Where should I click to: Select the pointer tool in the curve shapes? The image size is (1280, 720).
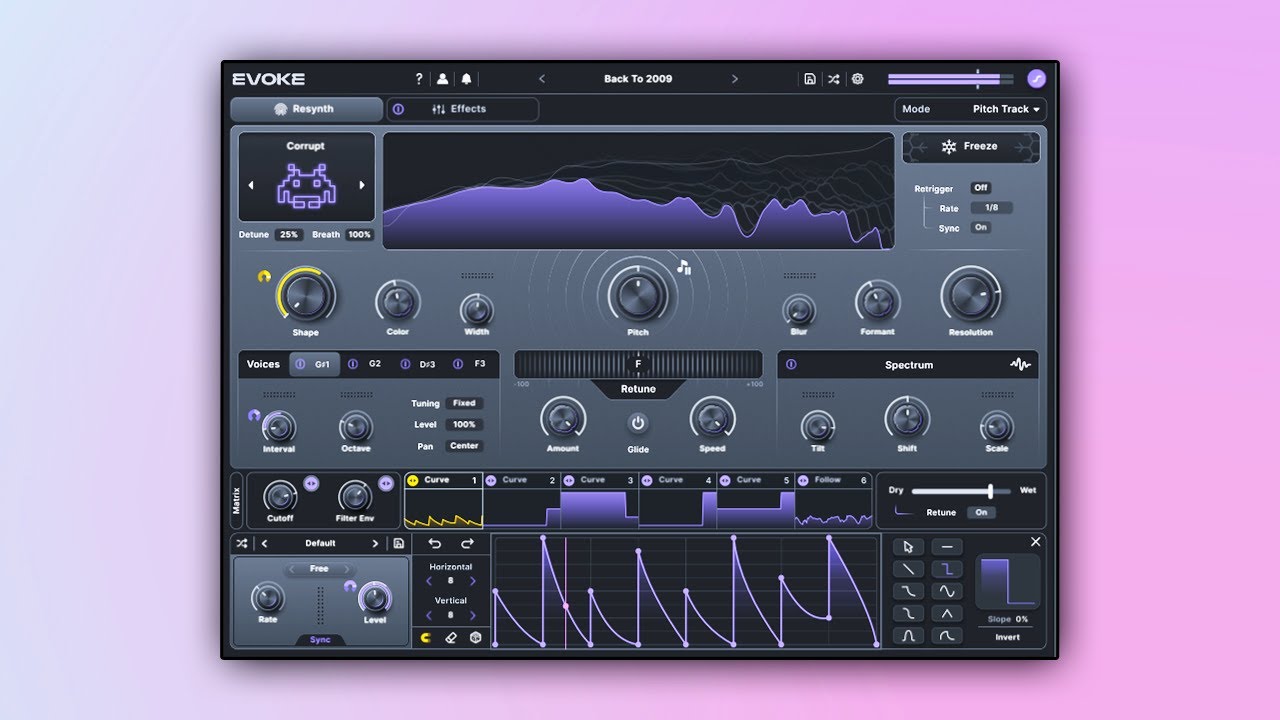click(908, 547)
